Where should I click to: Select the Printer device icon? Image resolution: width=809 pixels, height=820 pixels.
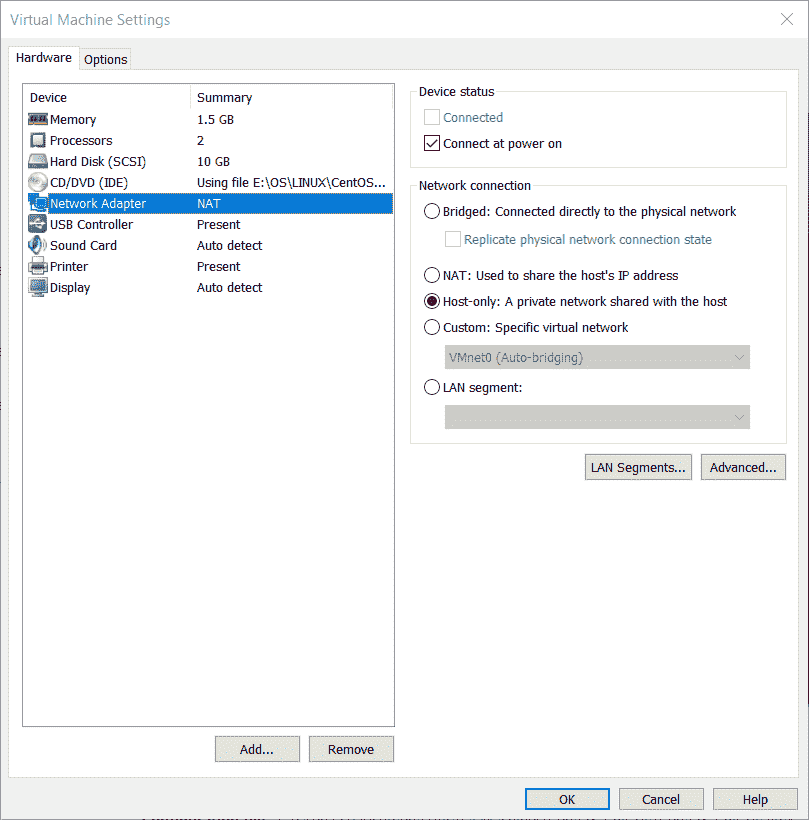coord(38,266)
